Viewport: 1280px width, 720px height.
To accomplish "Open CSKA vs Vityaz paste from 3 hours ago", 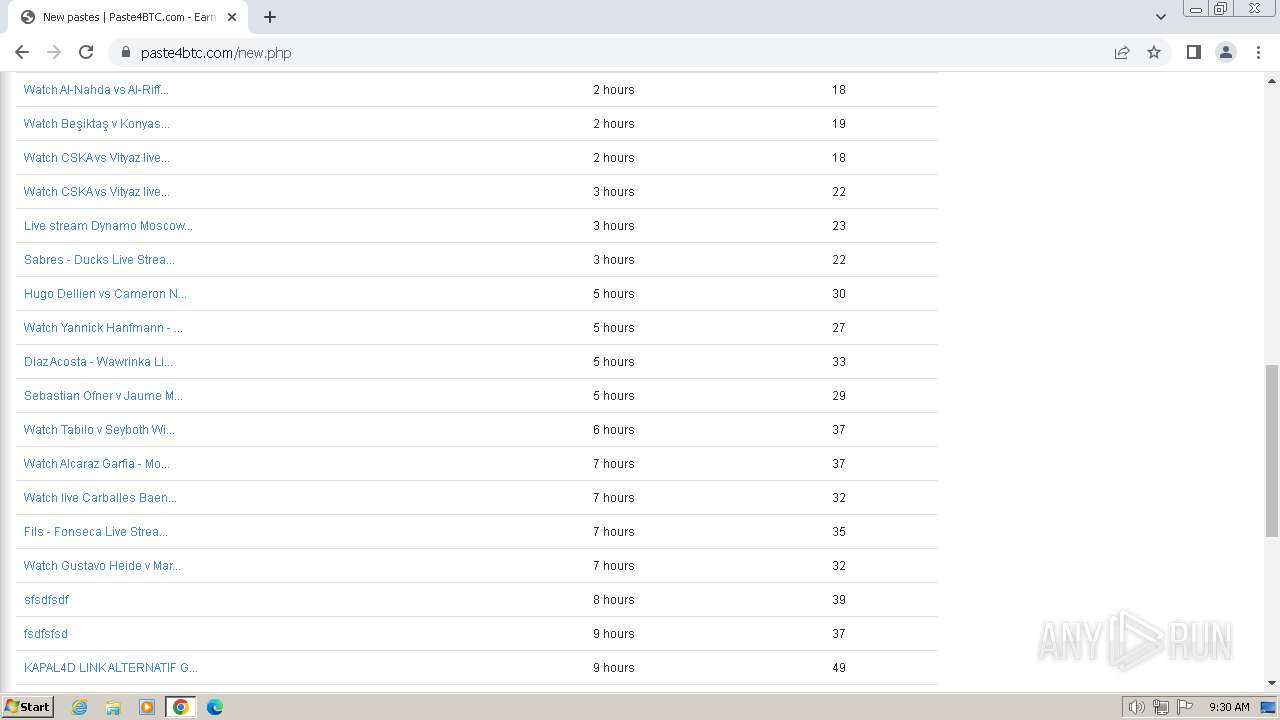I will 97,192.
